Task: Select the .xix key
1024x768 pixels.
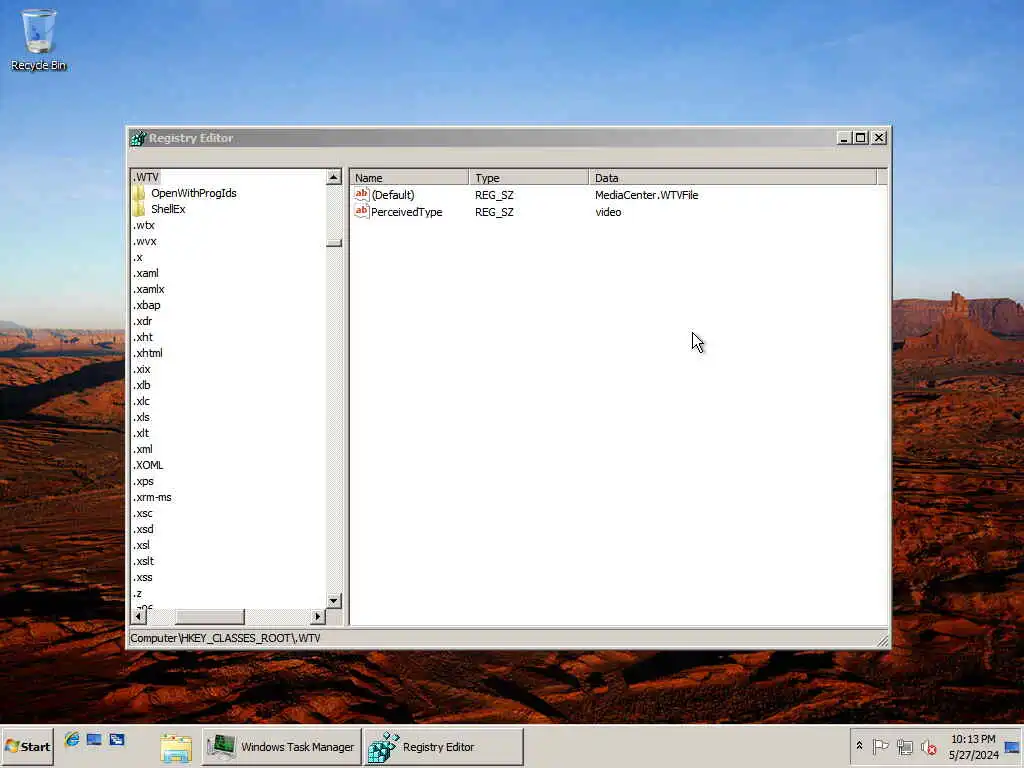Action: tap(142, 369)
